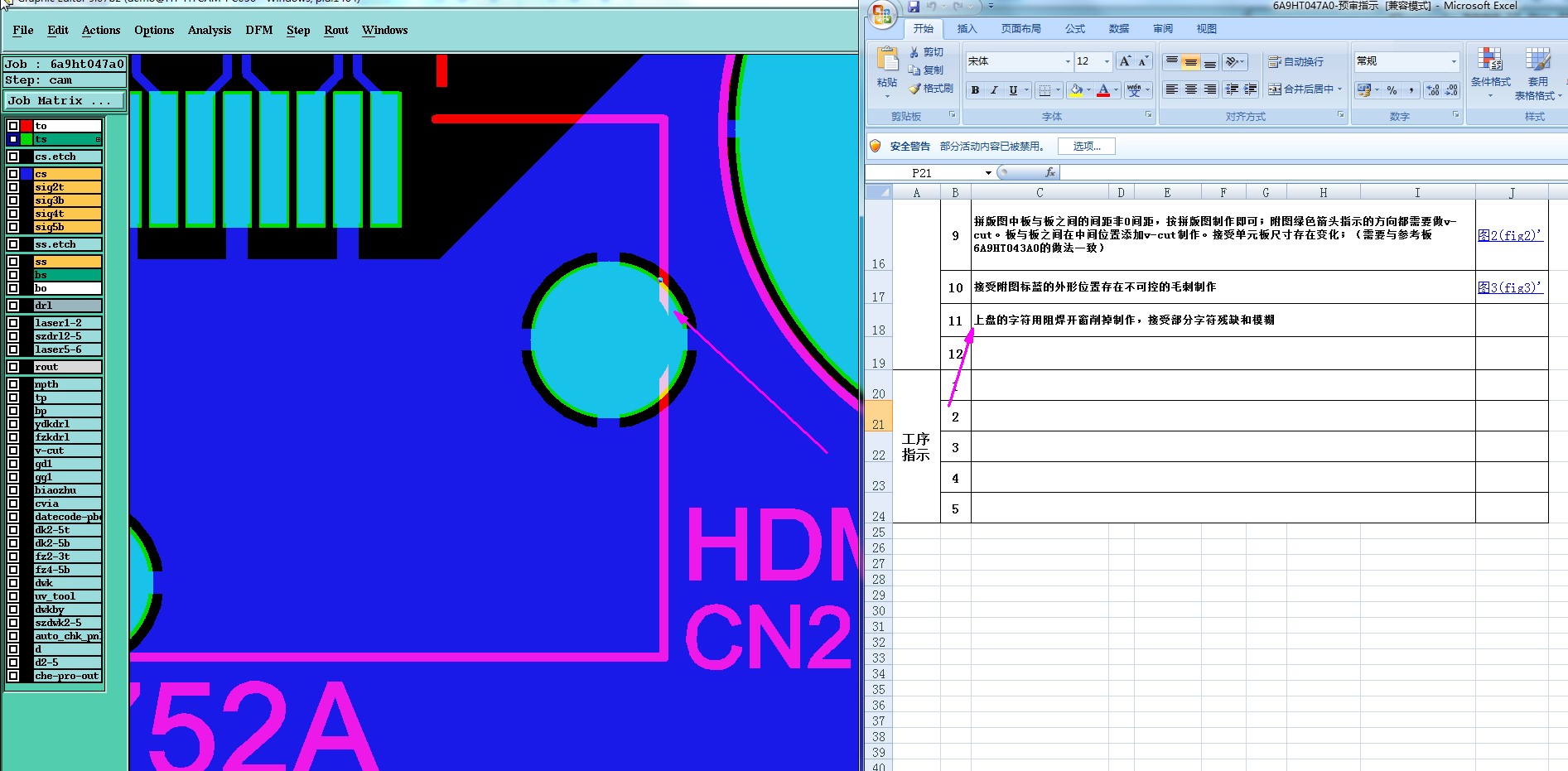
Task: Cut selection with scissors icon
Action: pos(914,51)
